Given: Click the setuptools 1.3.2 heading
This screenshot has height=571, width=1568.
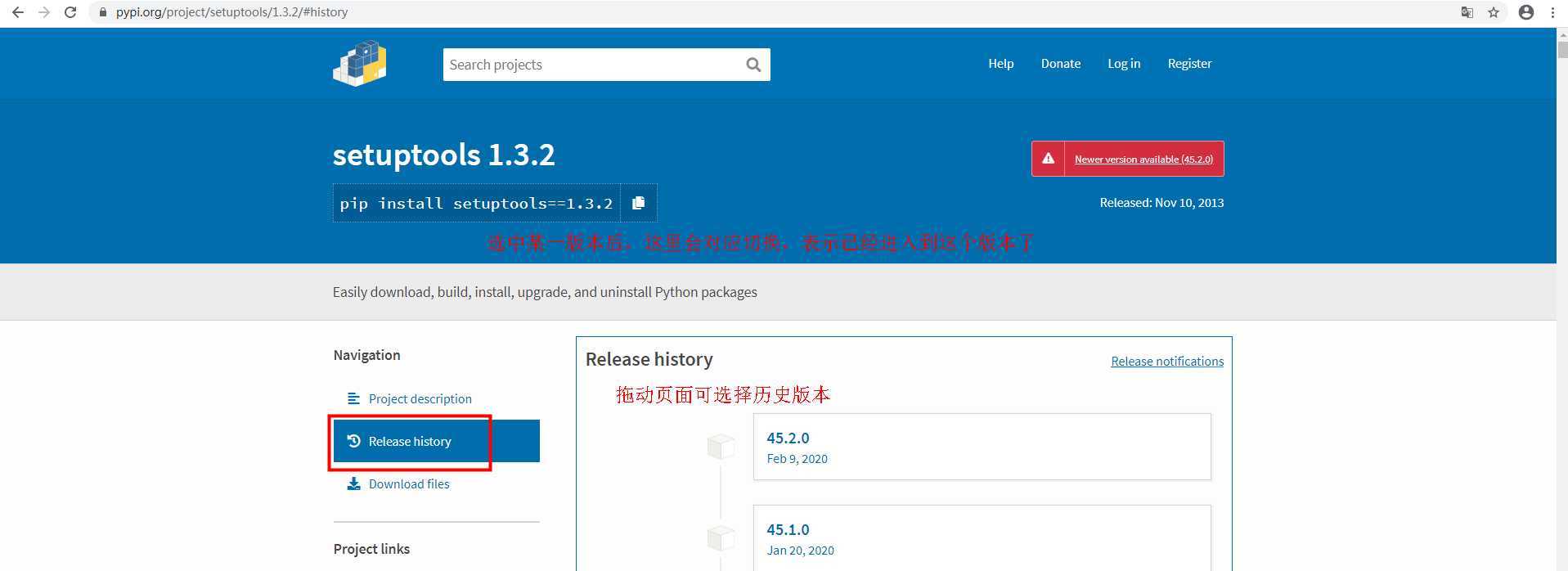Looking at the screenshot, I should (x=444, y=155).
